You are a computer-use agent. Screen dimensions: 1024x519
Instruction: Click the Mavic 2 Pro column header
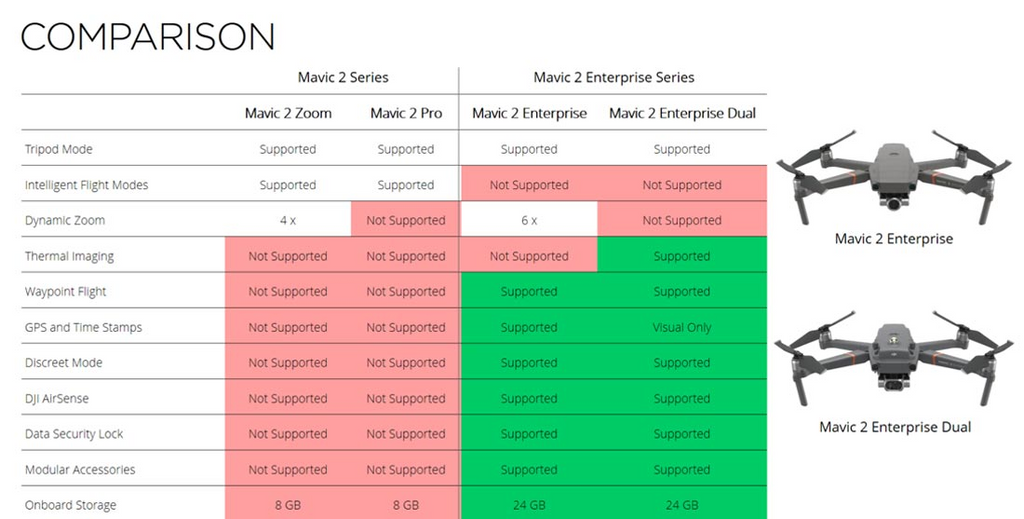[x=406, y=113]
